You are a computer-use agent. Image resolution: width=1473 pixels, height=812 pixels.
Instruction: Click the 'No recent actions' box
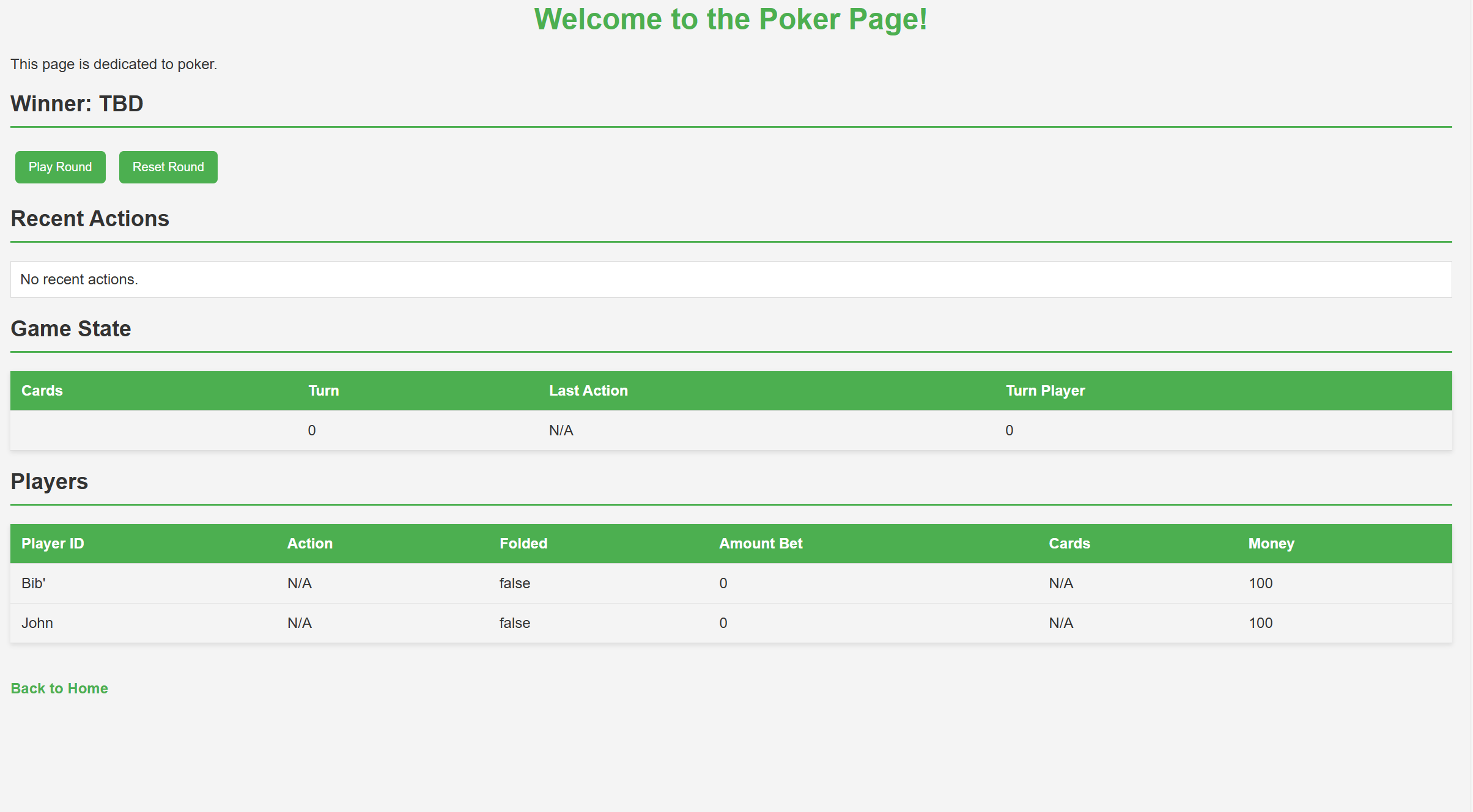731,279
